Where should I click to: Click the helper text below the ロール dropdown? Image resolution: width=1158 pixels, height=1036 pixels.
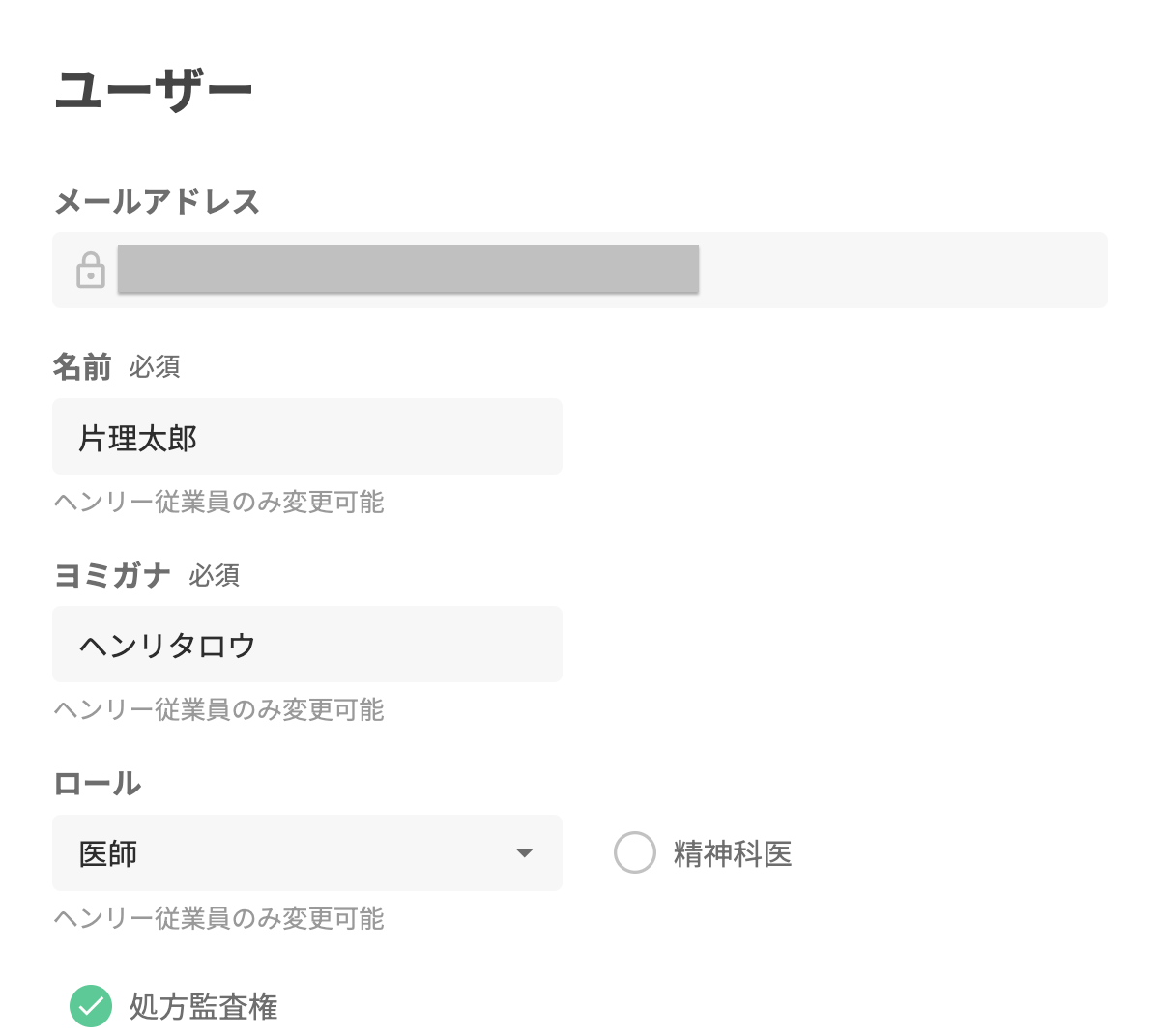coord(219,918)
